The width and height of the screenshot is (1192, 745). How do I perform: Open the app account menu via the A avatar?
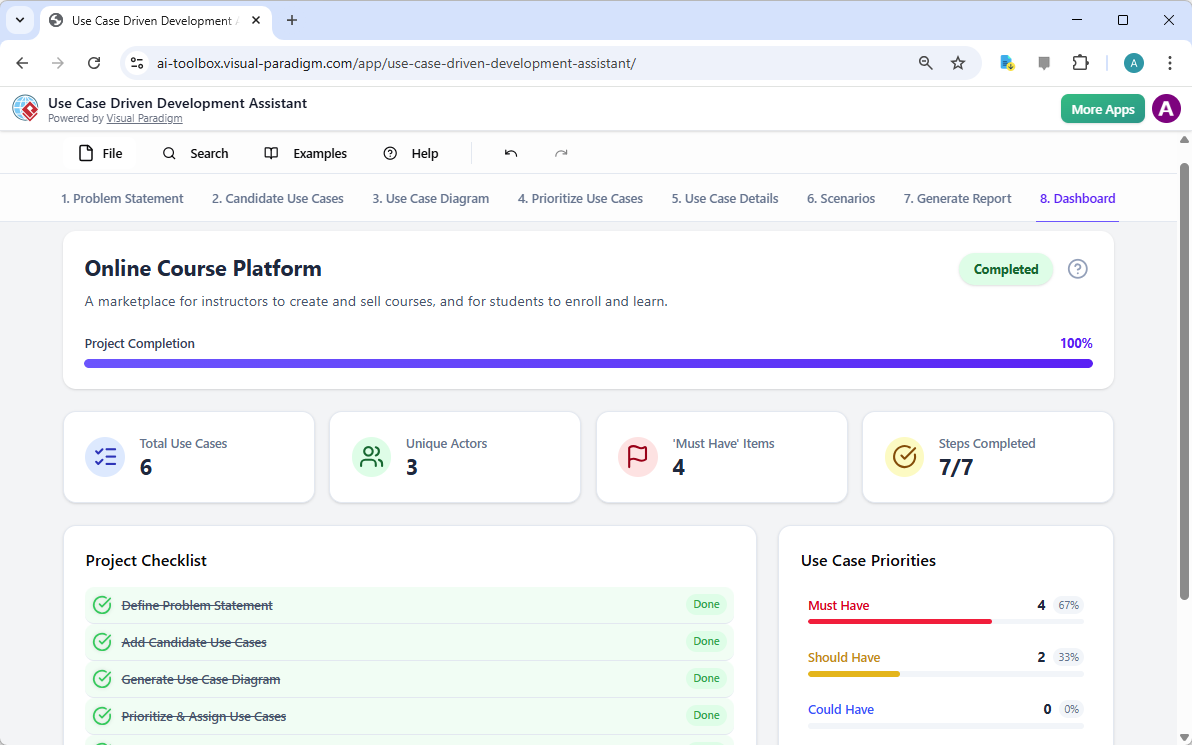tap(1166, 108)
